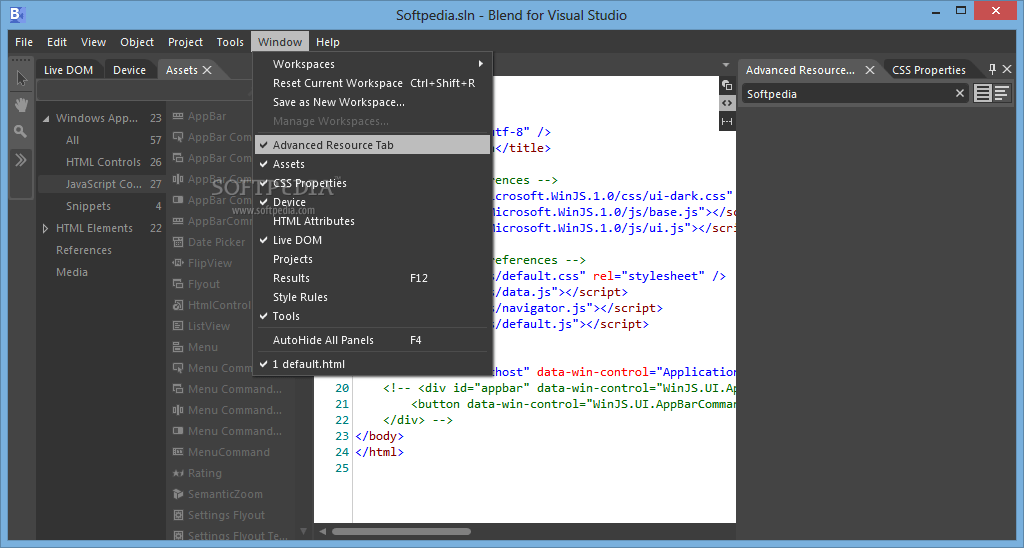
Task: Enable Projects panel in Window menu
Action: click(372, 259)
